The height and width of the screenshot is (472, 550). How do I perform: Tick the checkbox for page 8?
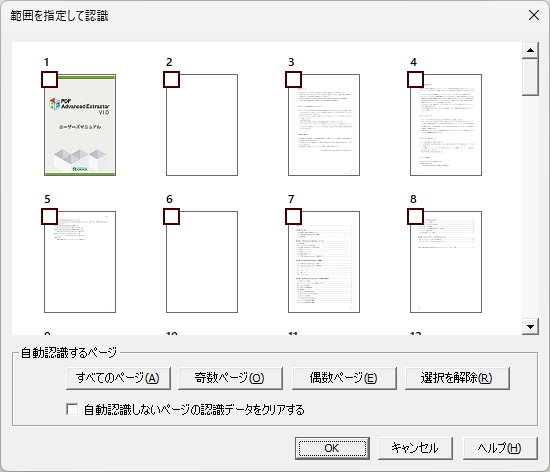(x=416, y=217)
